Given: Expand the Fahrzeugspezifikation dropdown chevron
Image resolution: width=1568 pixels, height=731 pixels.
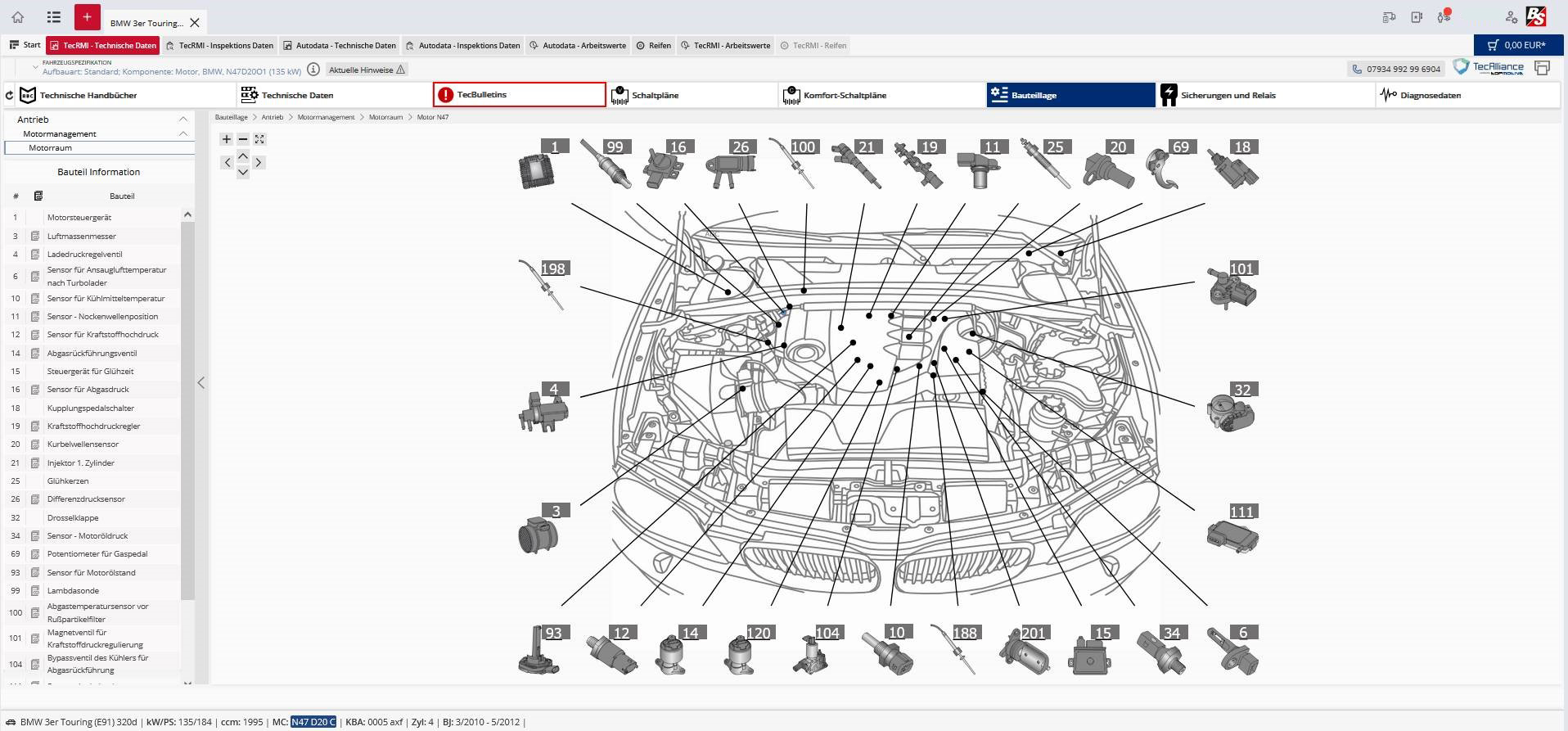Looking at the screenshot, I should click(x=35, y=67).
